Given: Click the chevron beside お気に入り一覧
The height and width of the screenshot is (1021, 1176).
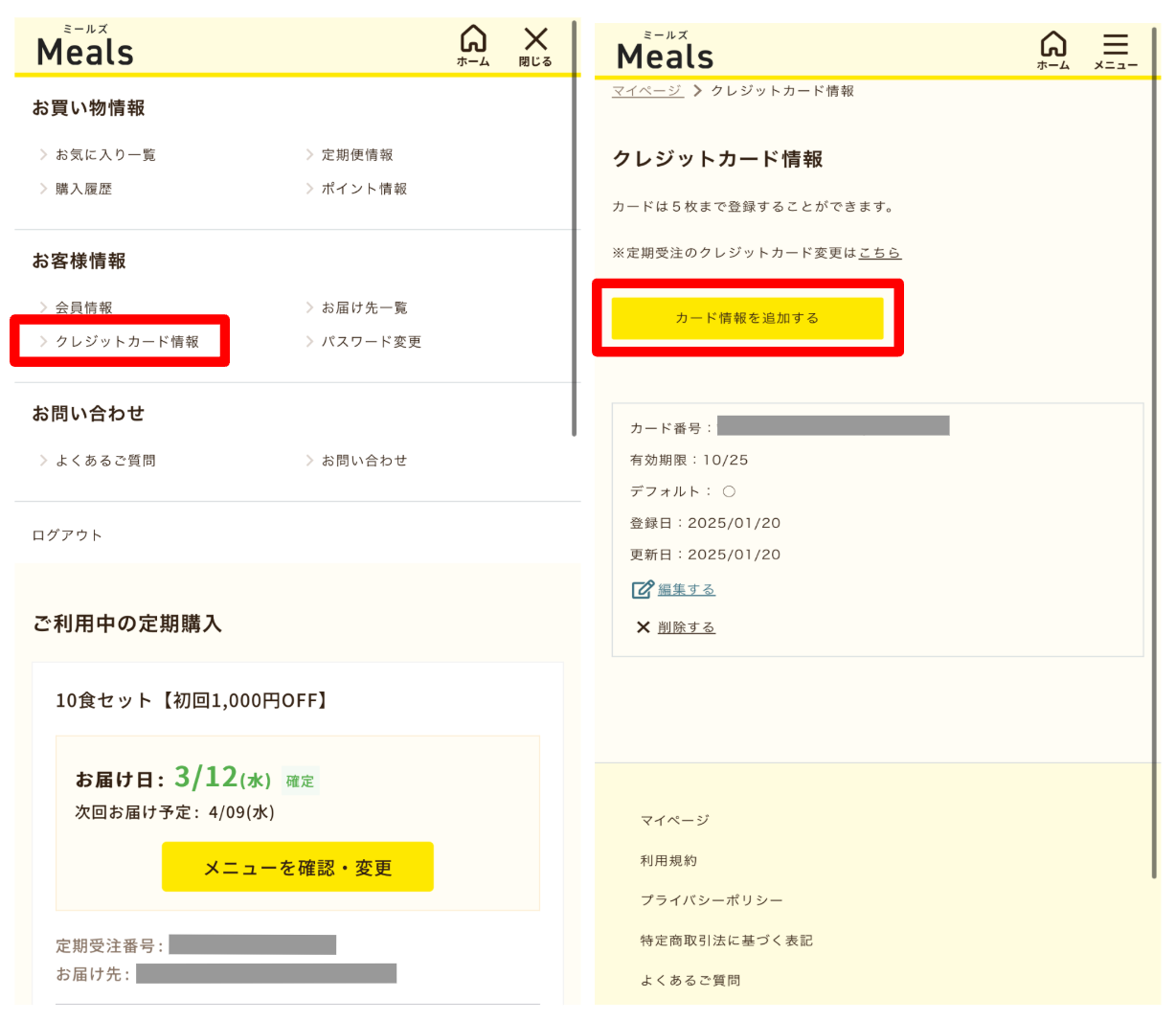Looking at the screenshot, I should pyautogui.click(x=43, y=154).
